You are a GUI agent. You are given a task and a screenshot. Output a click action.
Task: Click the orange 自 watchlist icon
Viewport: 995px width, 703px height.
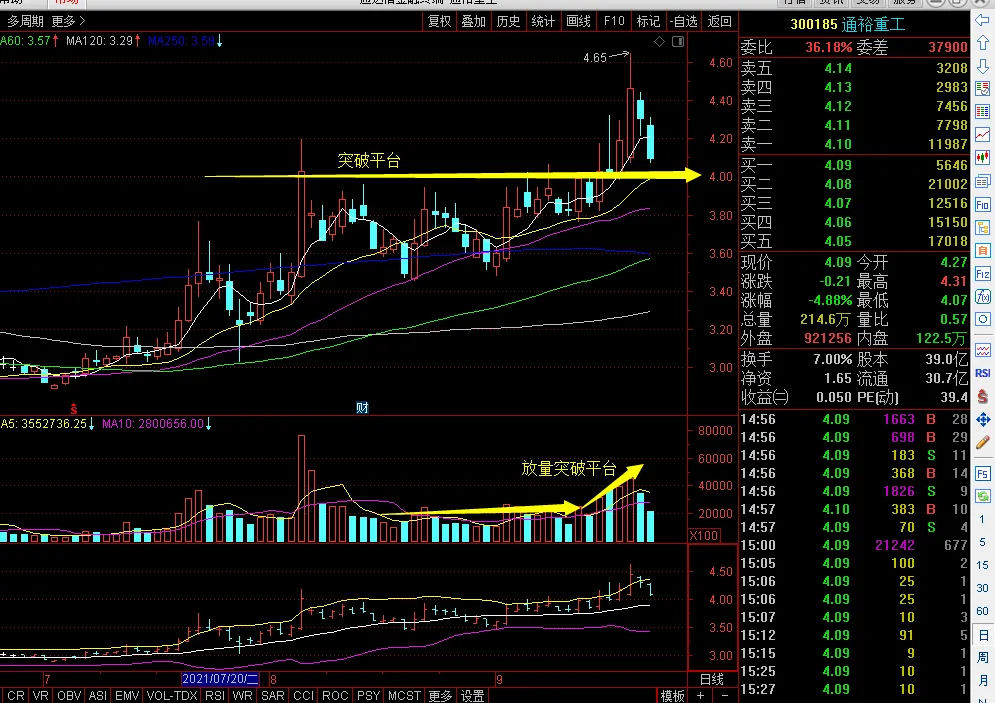coord(982,250)
